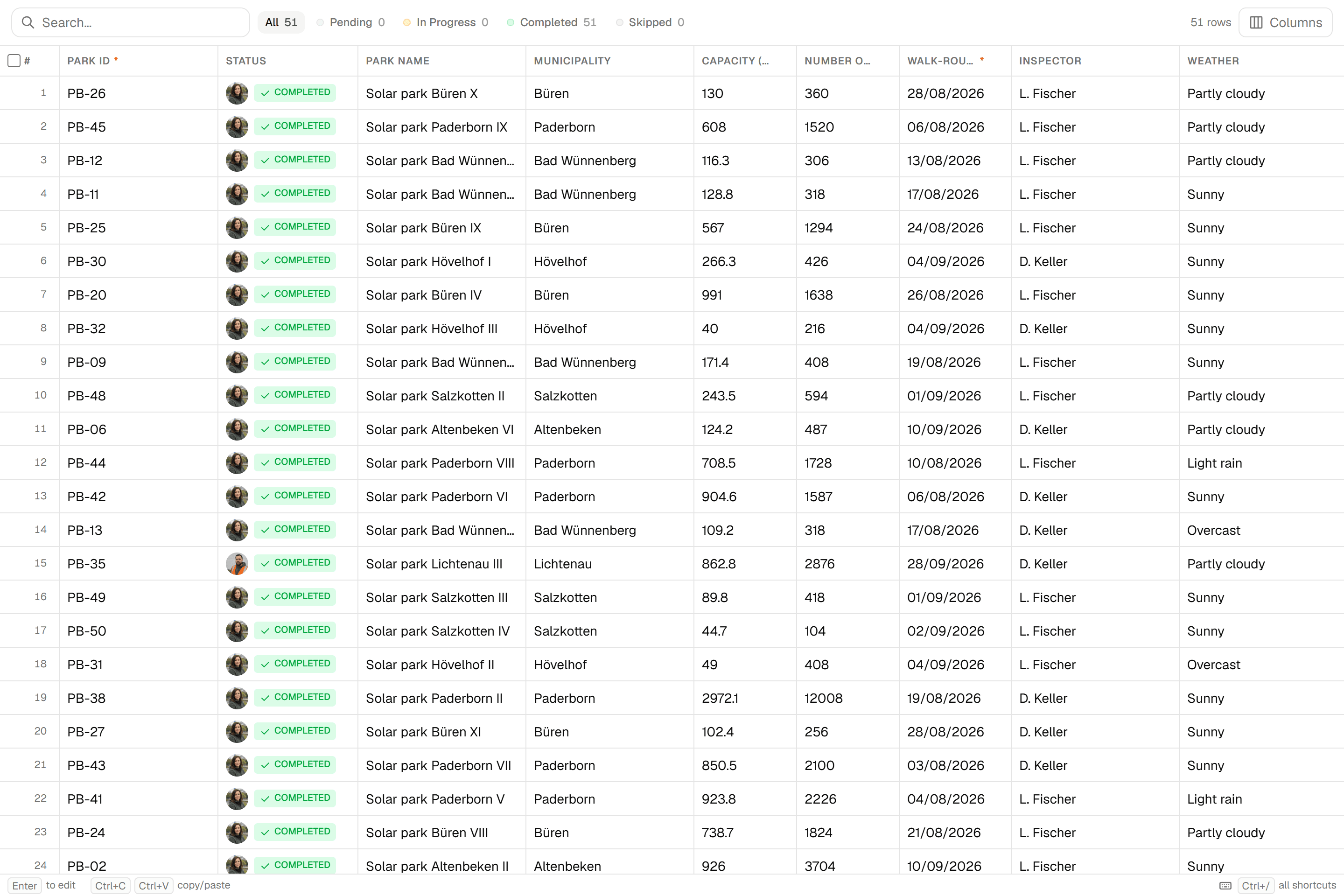Screen dimensions: 1344x896
Task: Filter by Completed 51 tab
Action: click(x=552, y=22)
